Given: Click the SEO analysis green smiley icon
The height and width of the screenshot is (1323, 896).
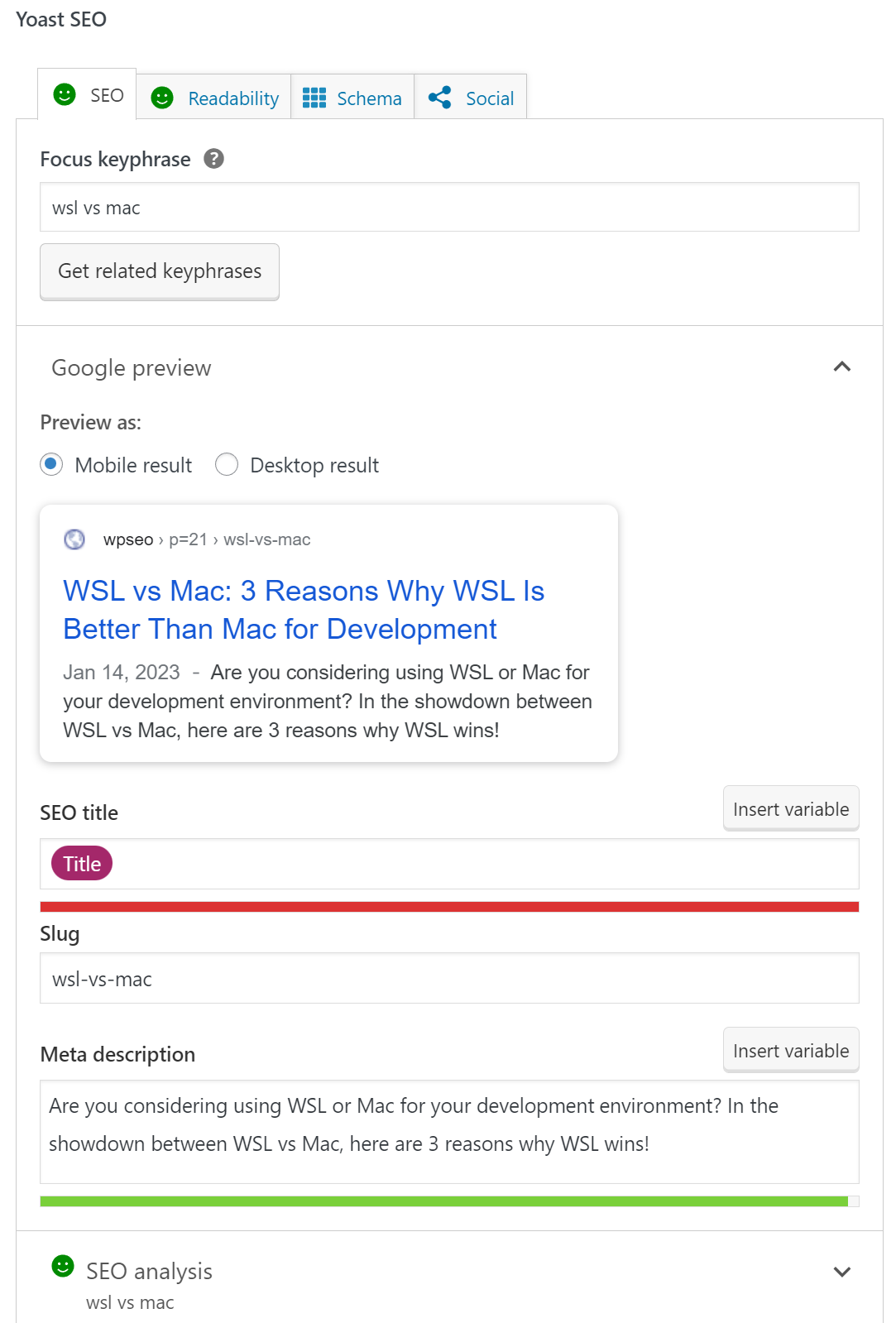Looking at the screenshot, I should pos(63,1266).
